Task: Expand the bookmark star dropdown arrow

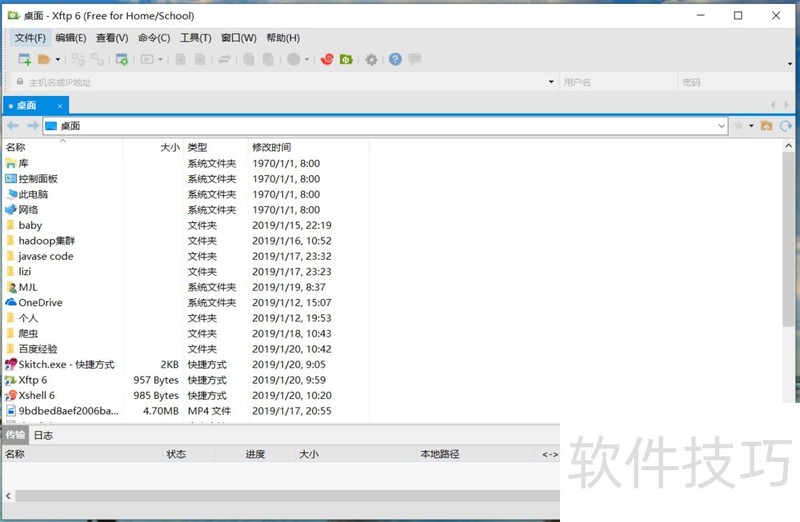Action: click(751, 126)
